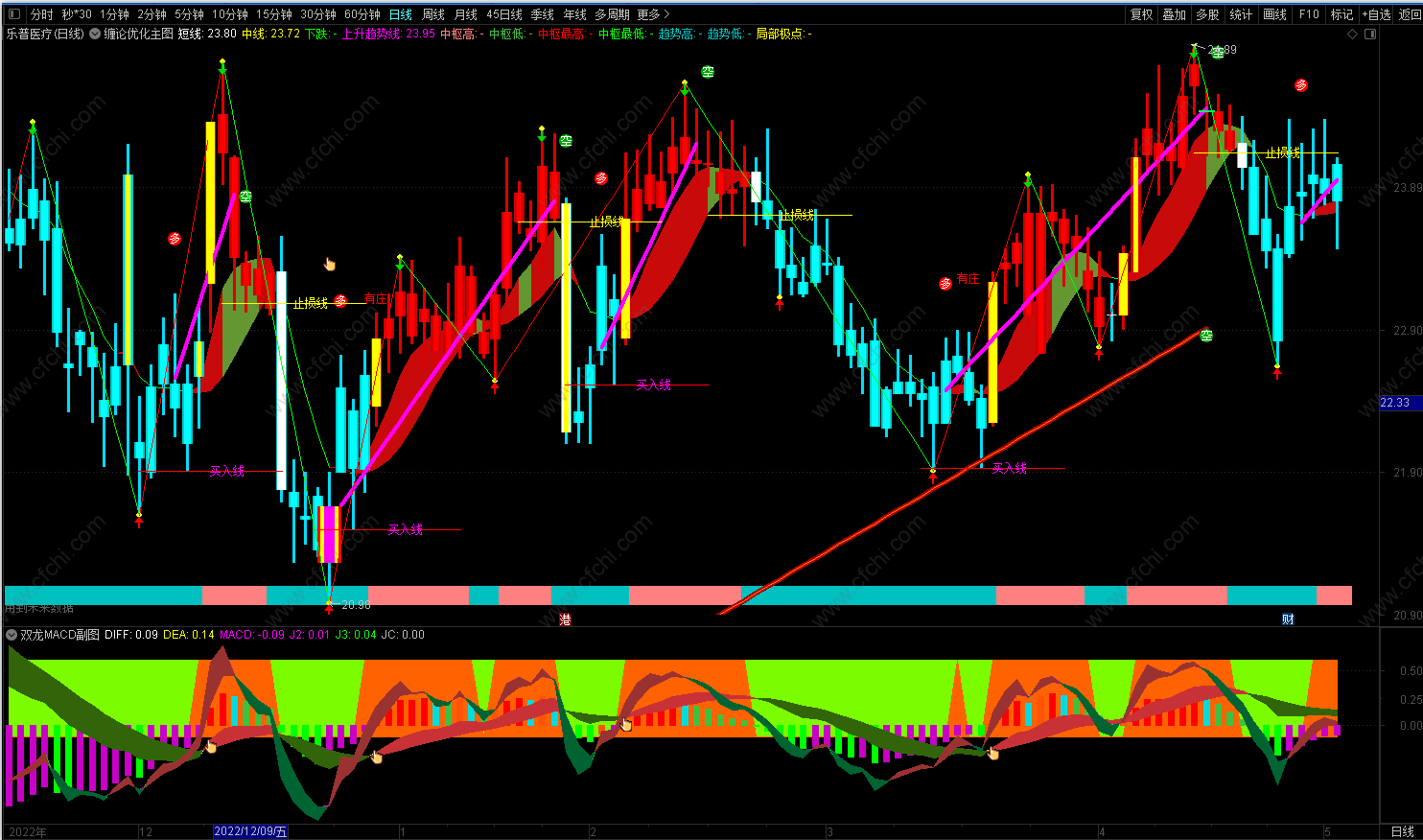This screenshot has width=1423, height=840.
Task: Toggle the right side panel icon
Action: [x=1370, y=34]
